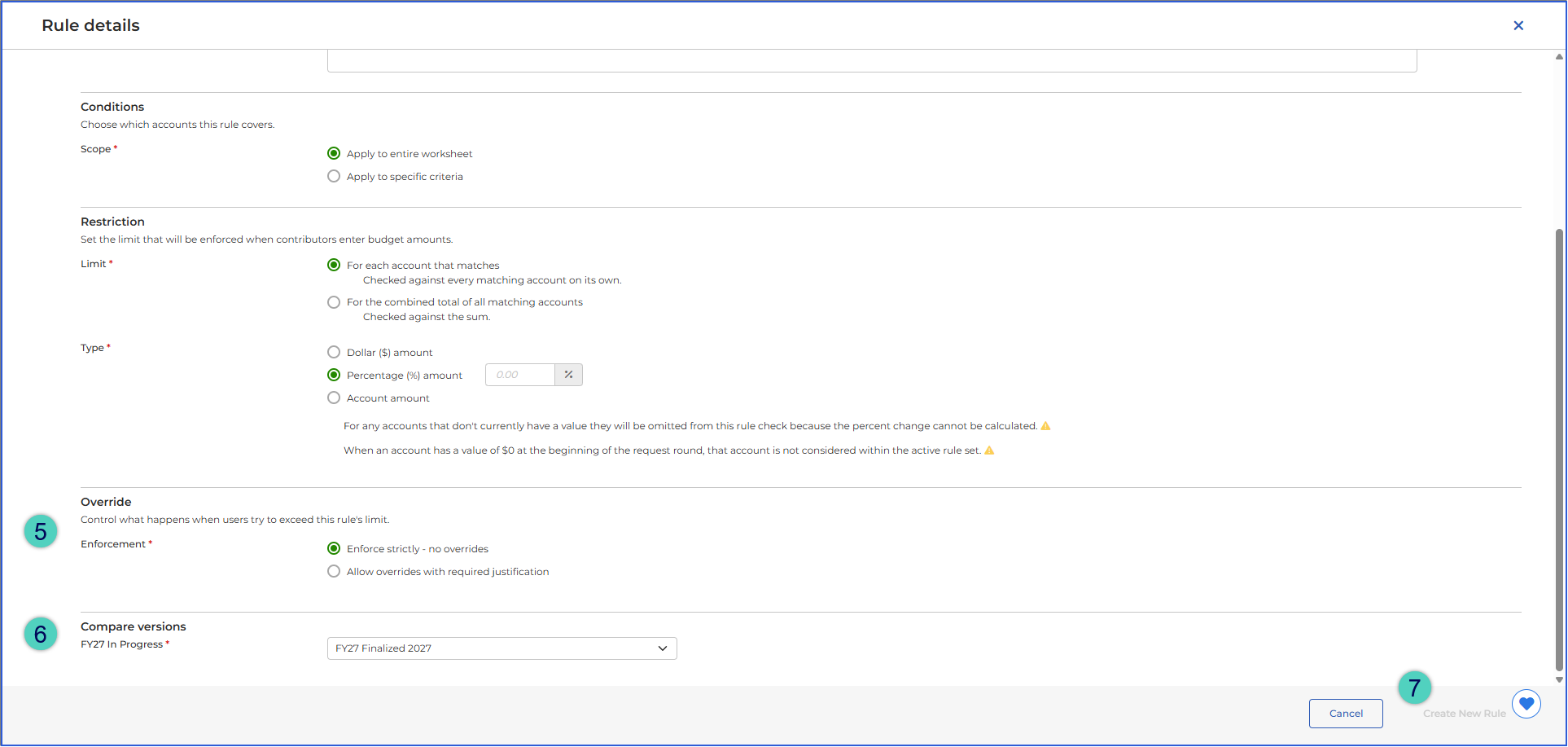Click the Compare versions heading
The height and width of the screenshot is (747, 1568).
coord(134,626)
